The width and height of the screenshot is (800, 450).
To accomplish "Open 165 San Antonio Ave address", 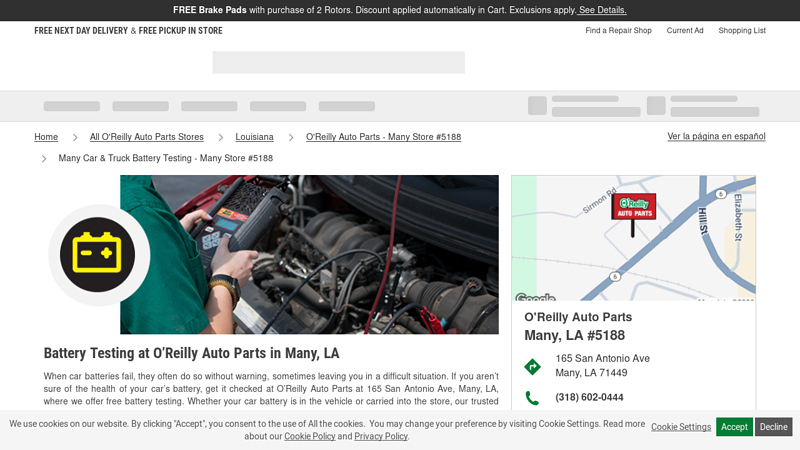I will (x=603, y=365).
